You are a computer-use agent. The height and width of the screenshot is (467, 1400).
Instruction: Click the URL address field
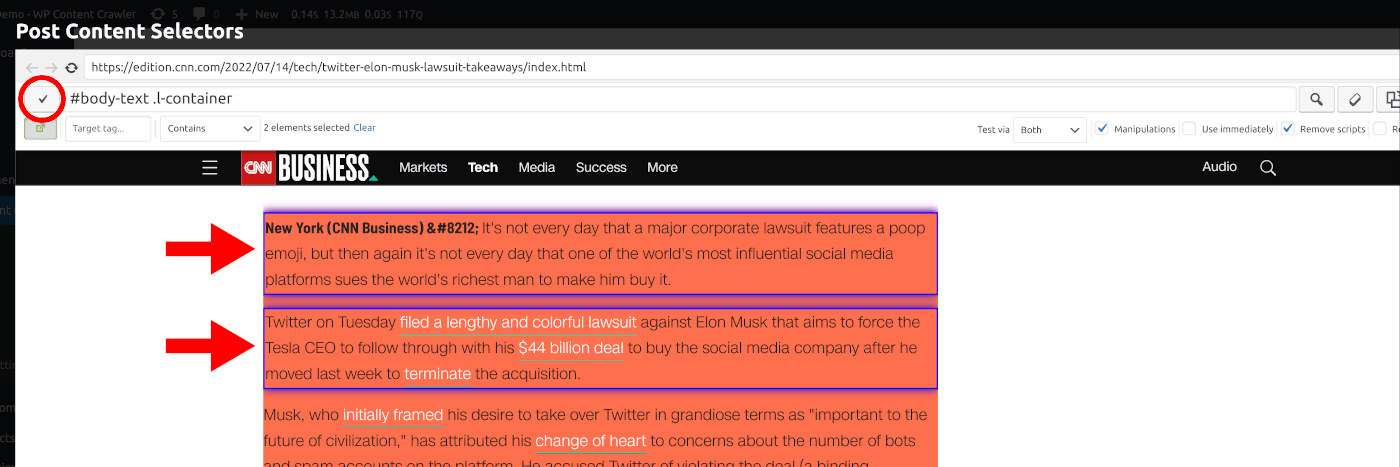[742, 67]
